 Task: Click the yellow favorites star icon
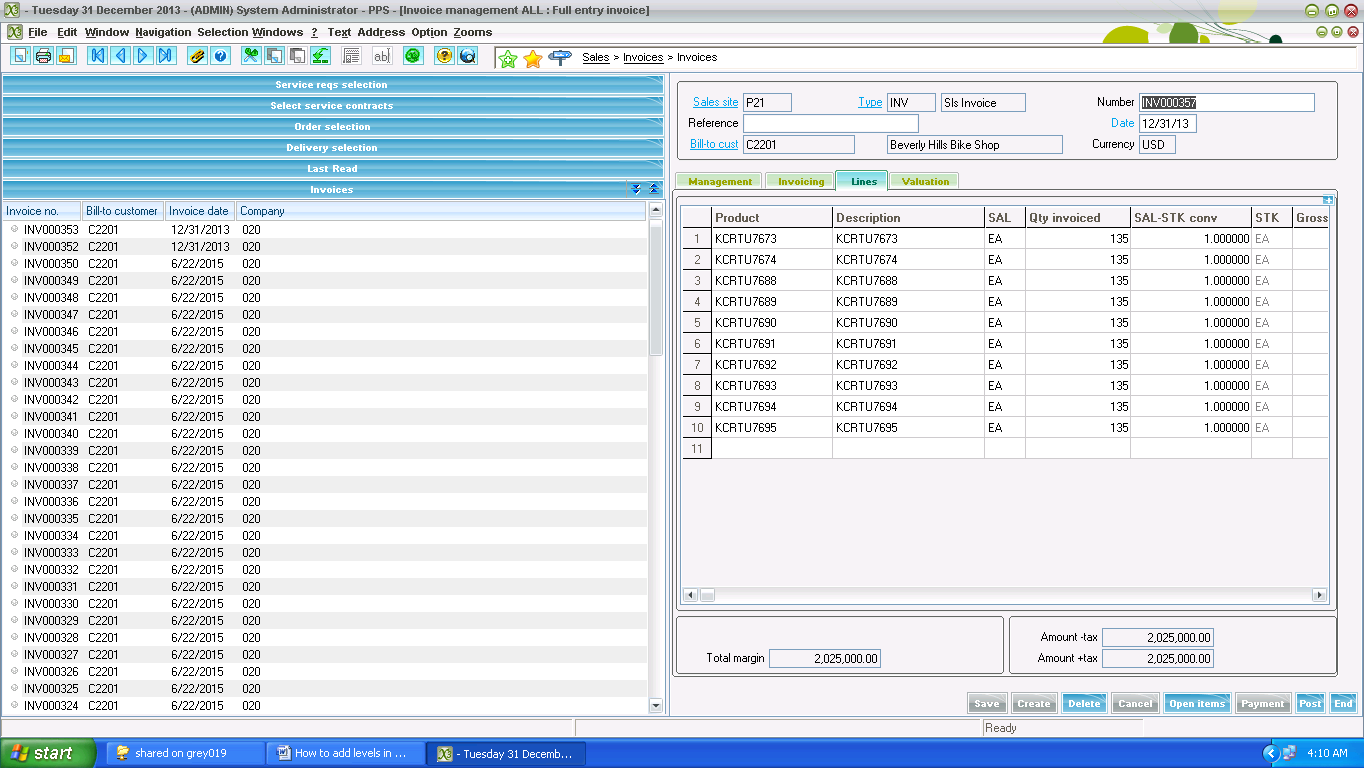tap(533, 58)
